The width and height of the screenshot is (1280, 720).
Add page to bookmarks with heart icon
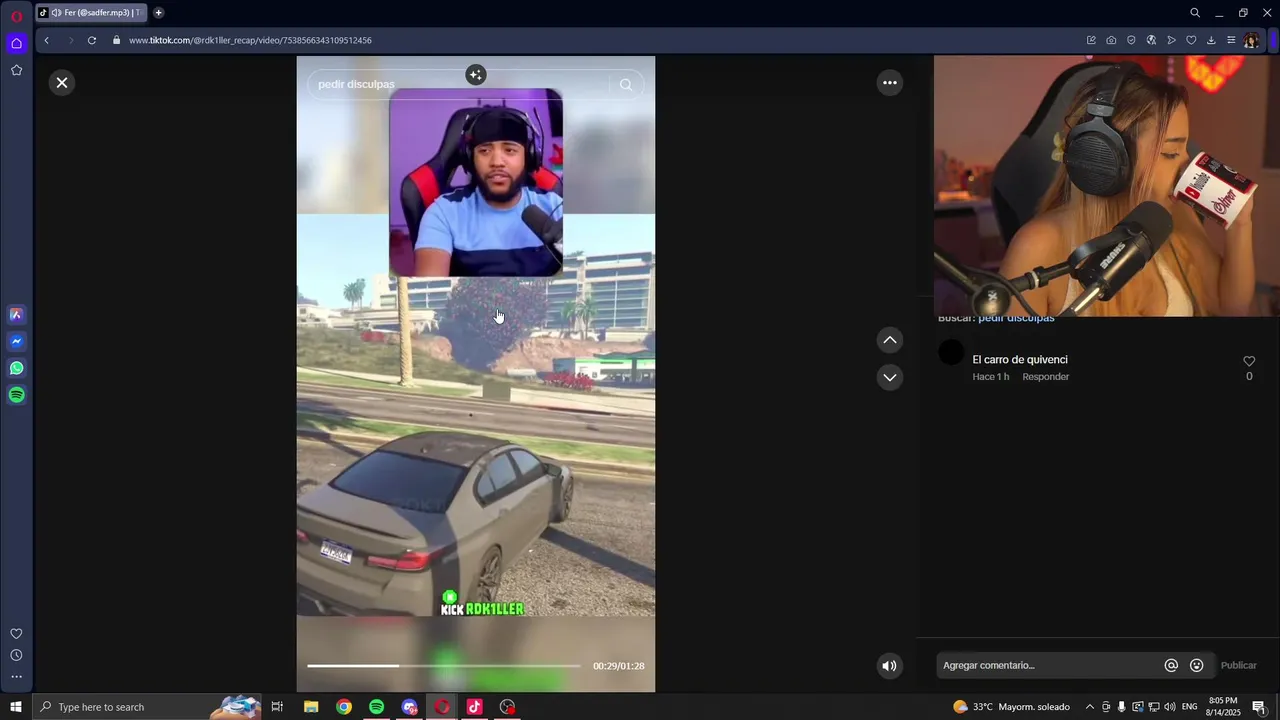pyautogui.click(x=1191, y=40)
